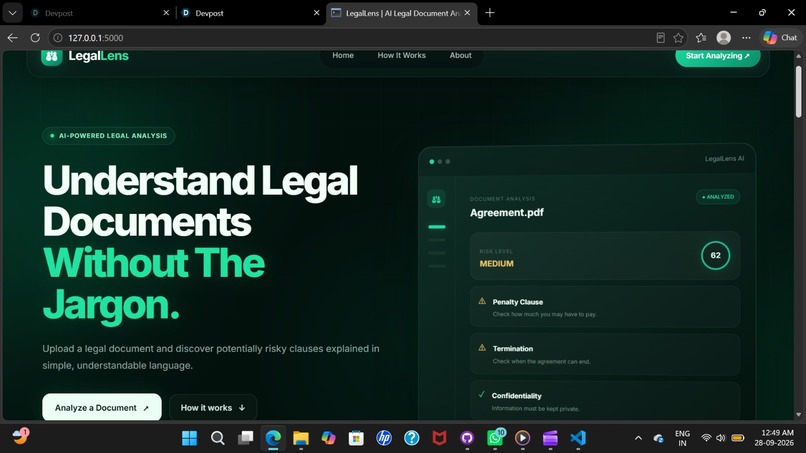Open Microsoft Store from taskbar
This screenshot has height=453, width=806.
click(356, 438)
